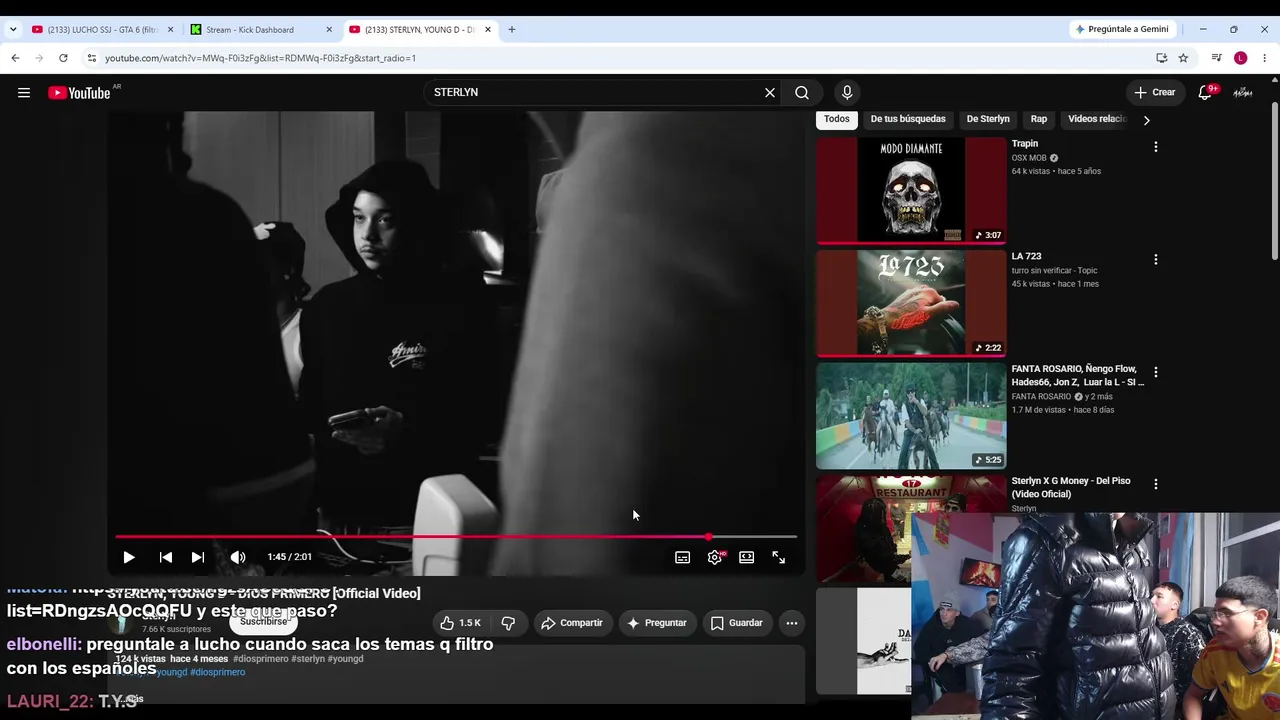Toggle subtitles on the player
1280x720 pixels.
pos(682,557)
